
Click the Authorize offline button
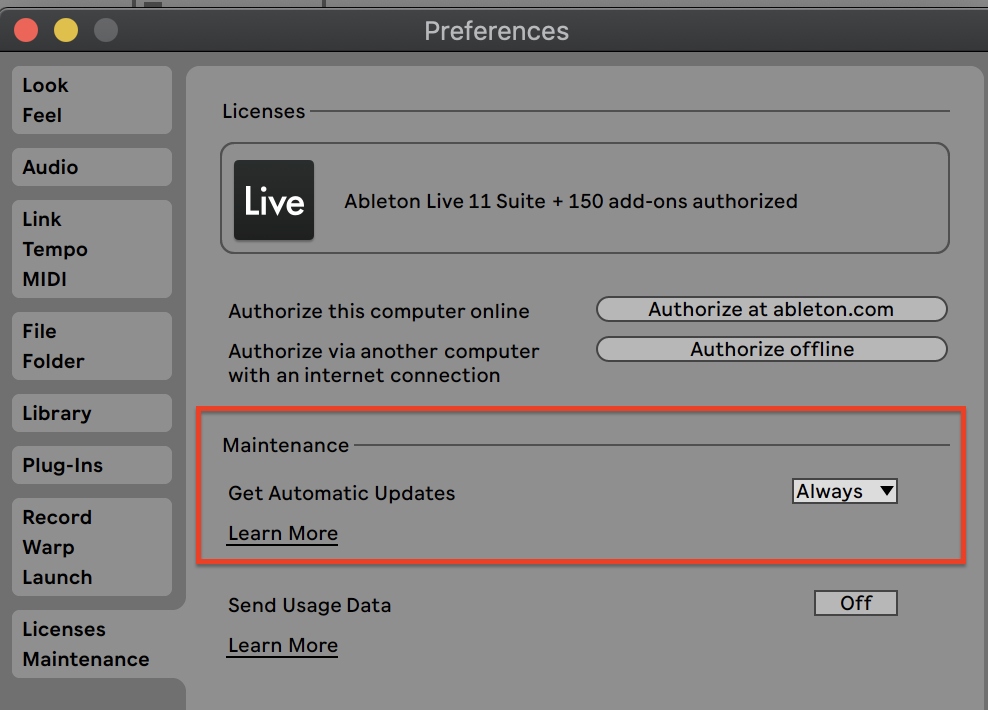[x=771, y=349]
